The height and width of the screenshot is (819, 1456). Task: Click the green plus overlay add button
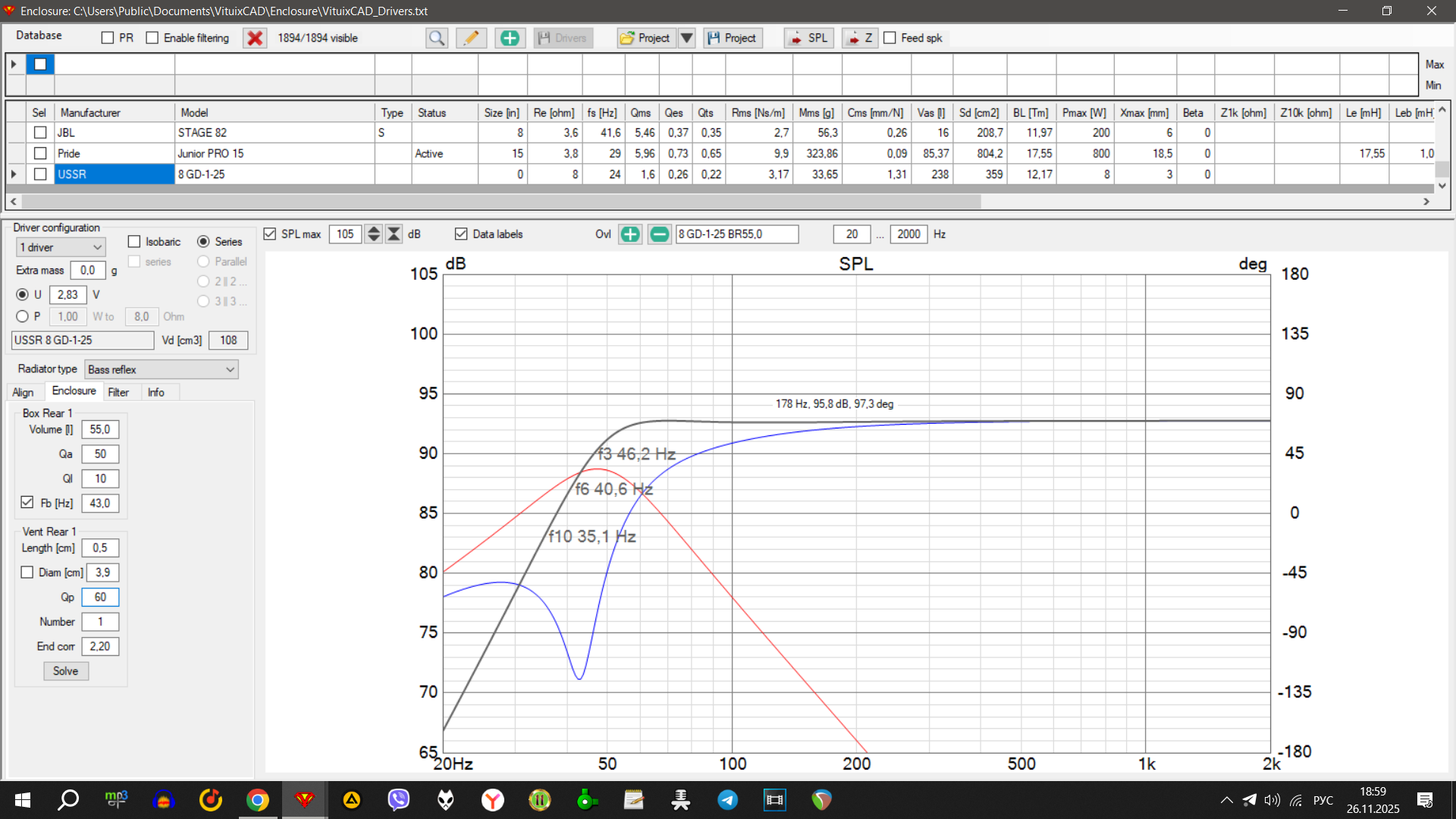[629, 234]
